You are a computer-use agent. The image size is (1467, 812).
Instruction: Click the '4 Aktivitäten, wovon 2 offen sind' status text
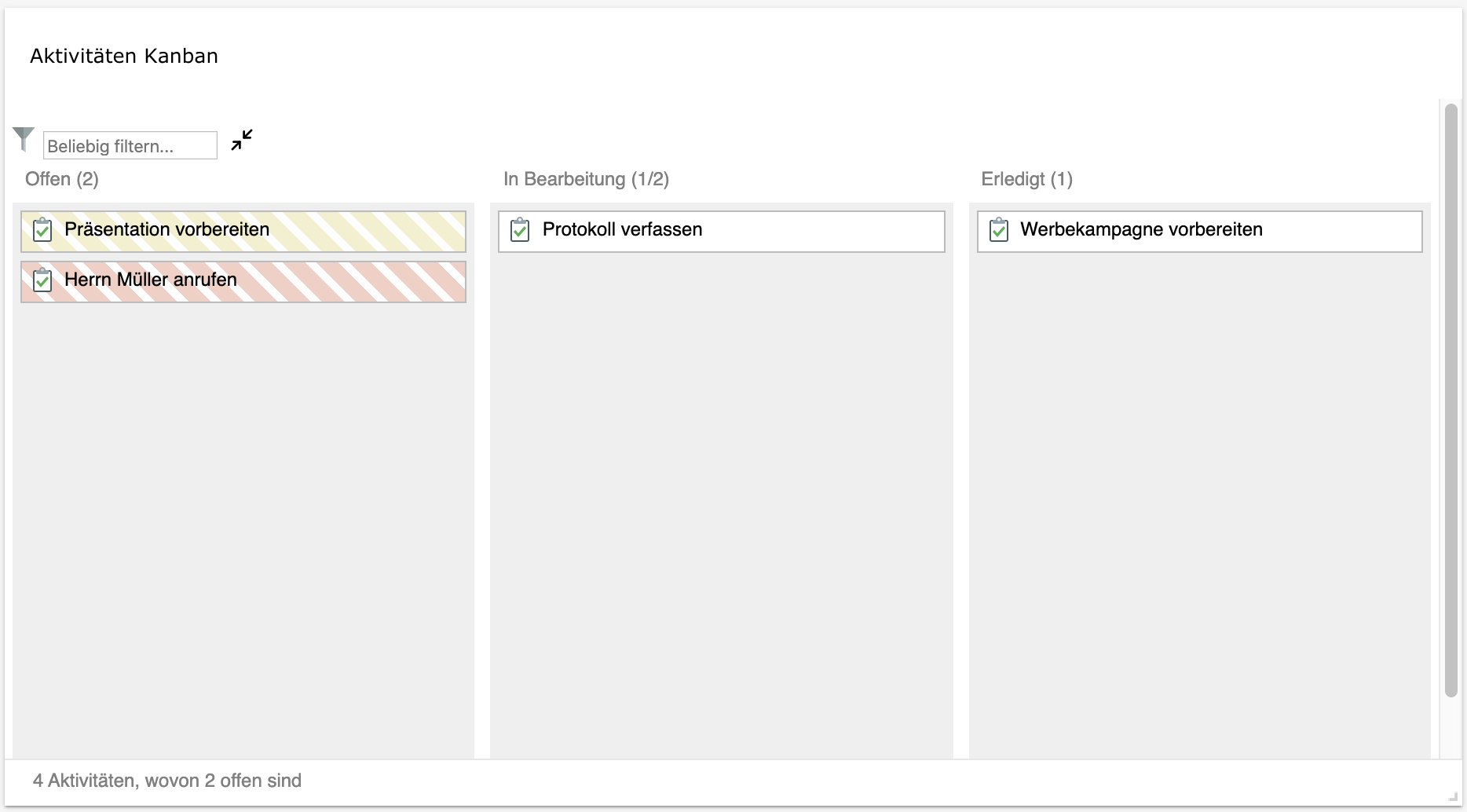click(167, 781)
